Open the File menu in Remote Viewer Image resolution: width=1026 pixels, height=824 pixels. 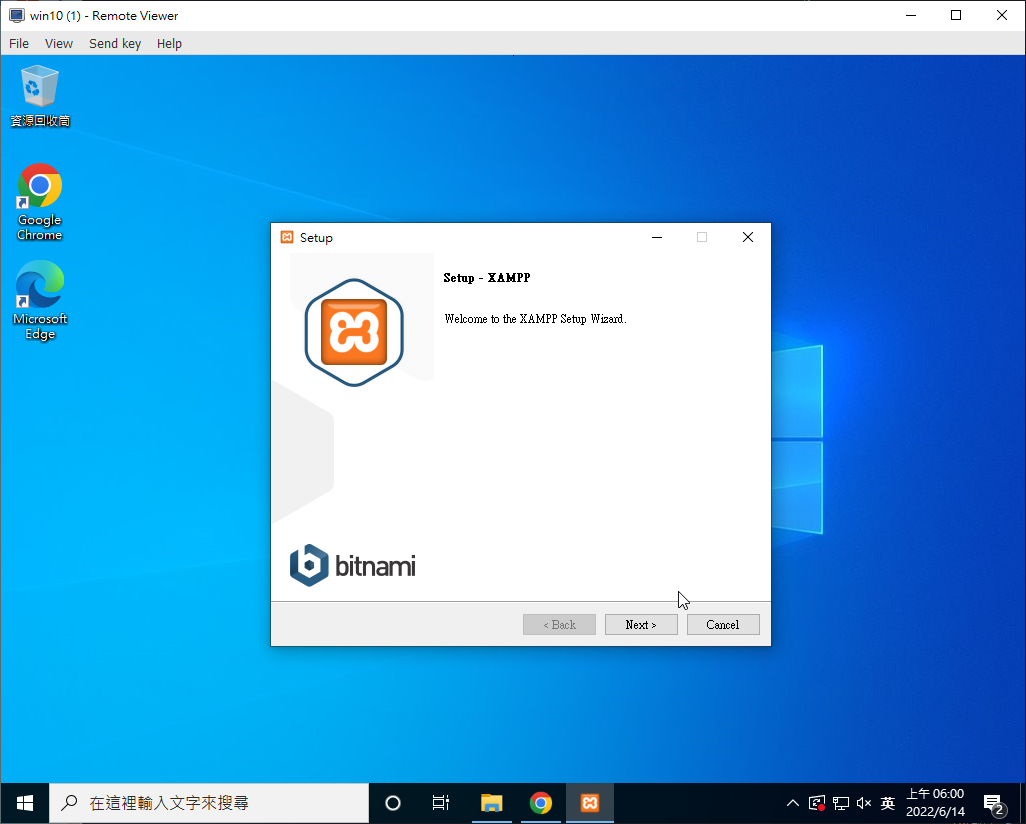click(19, 43)
